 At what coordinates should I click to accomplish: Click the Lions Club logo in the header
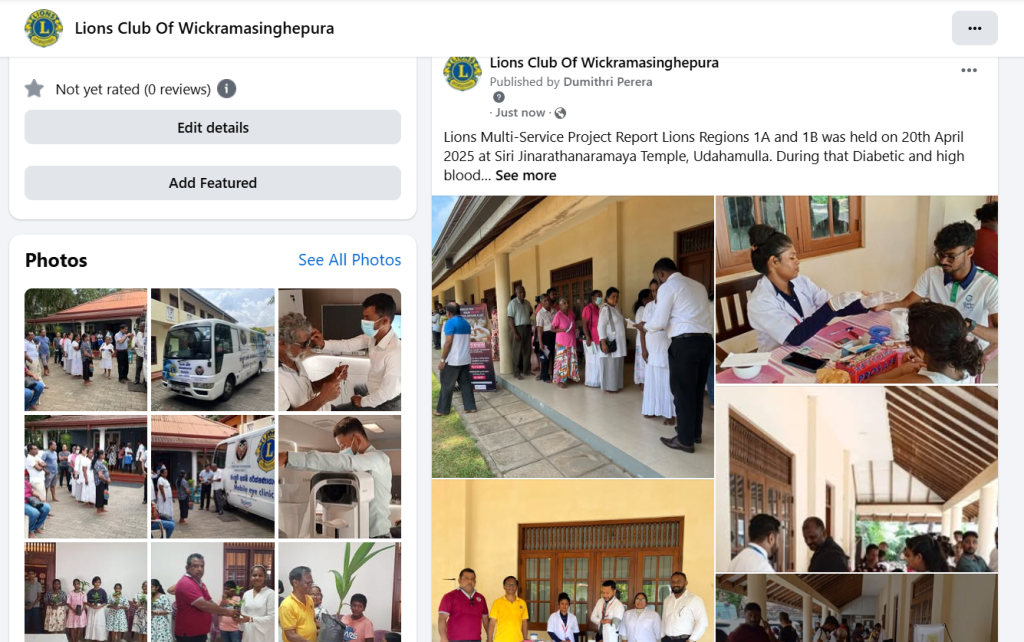tap(43, 28)
